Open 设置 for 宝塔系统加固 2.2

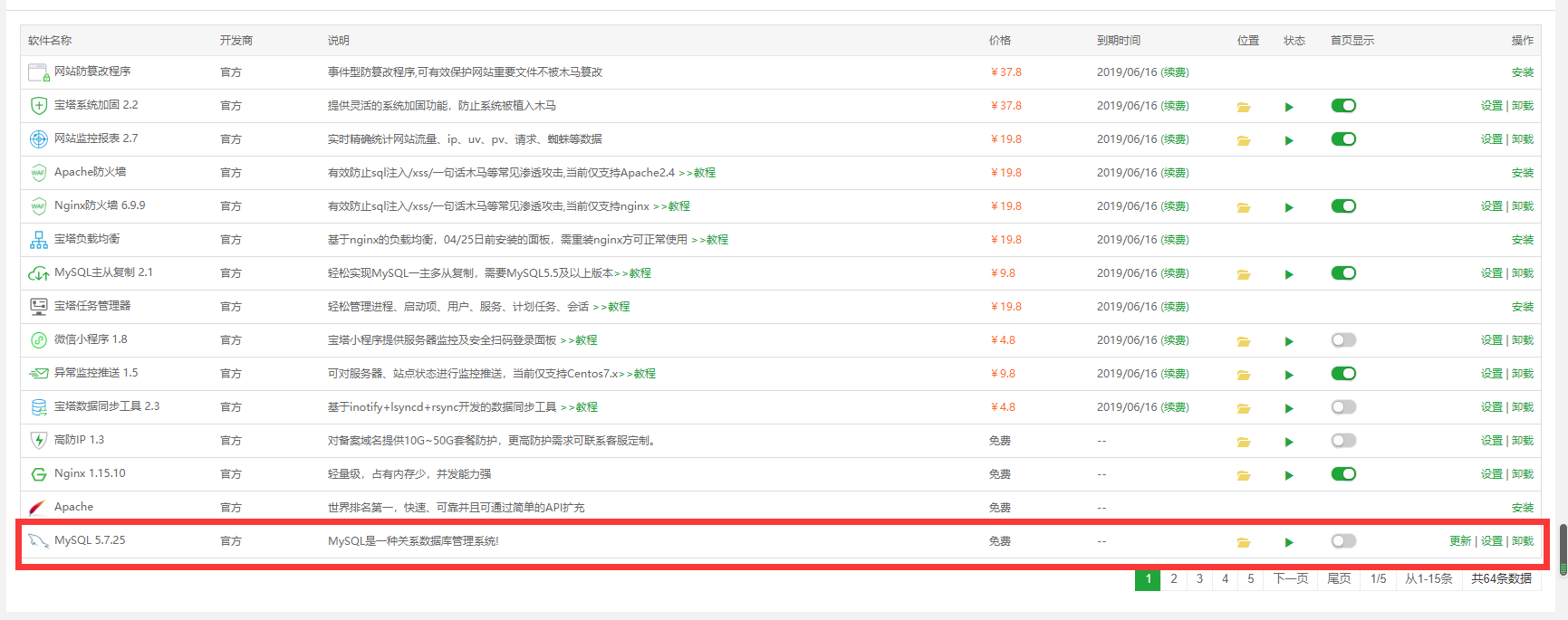pyautogui.click(x=1492, y=106)
